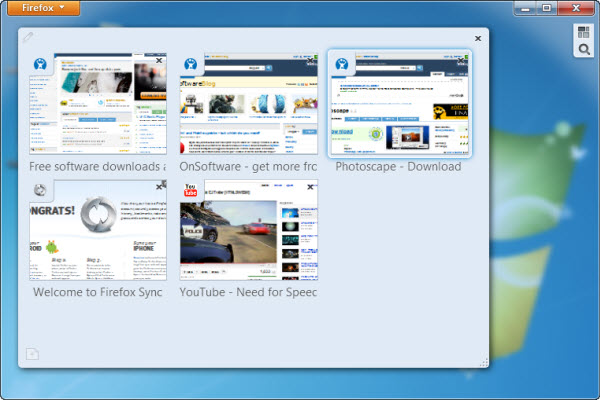This screenshot has width=600, height=400.
Task: Click the pencil icon to name group
Action: 29,38
